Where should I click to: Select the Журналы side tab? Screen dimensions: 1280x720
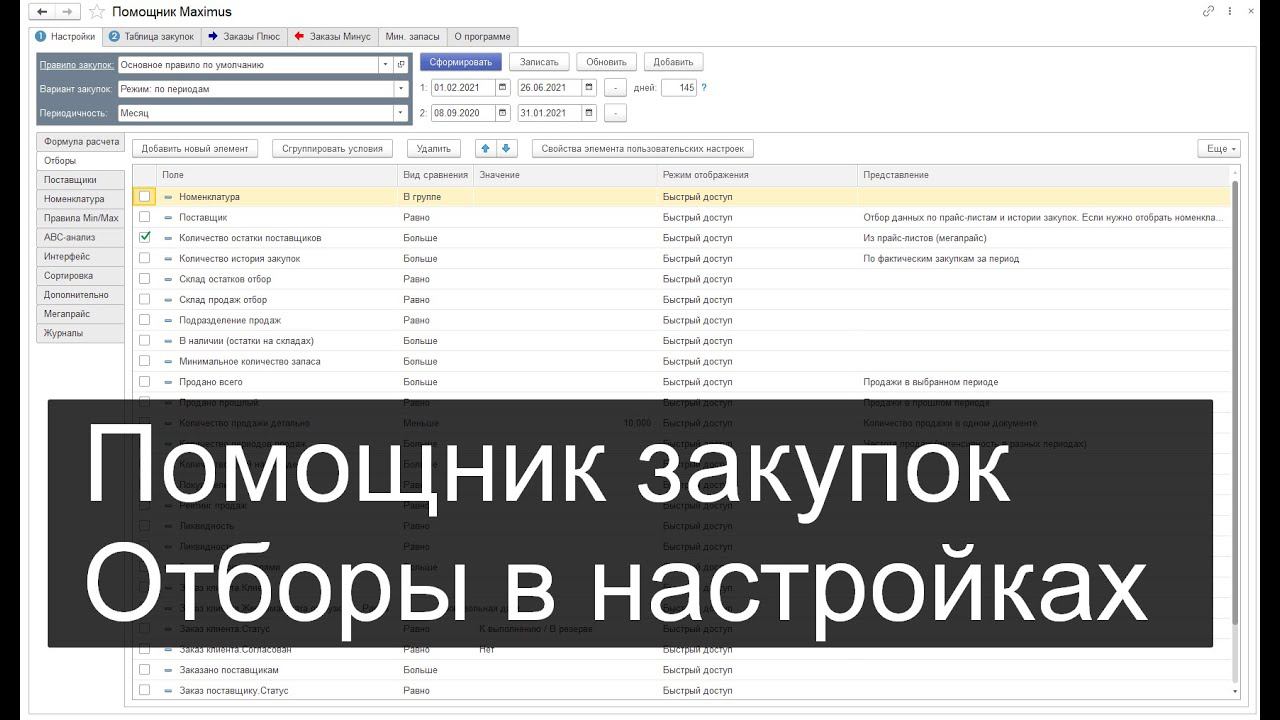click(x=81, y=333)
